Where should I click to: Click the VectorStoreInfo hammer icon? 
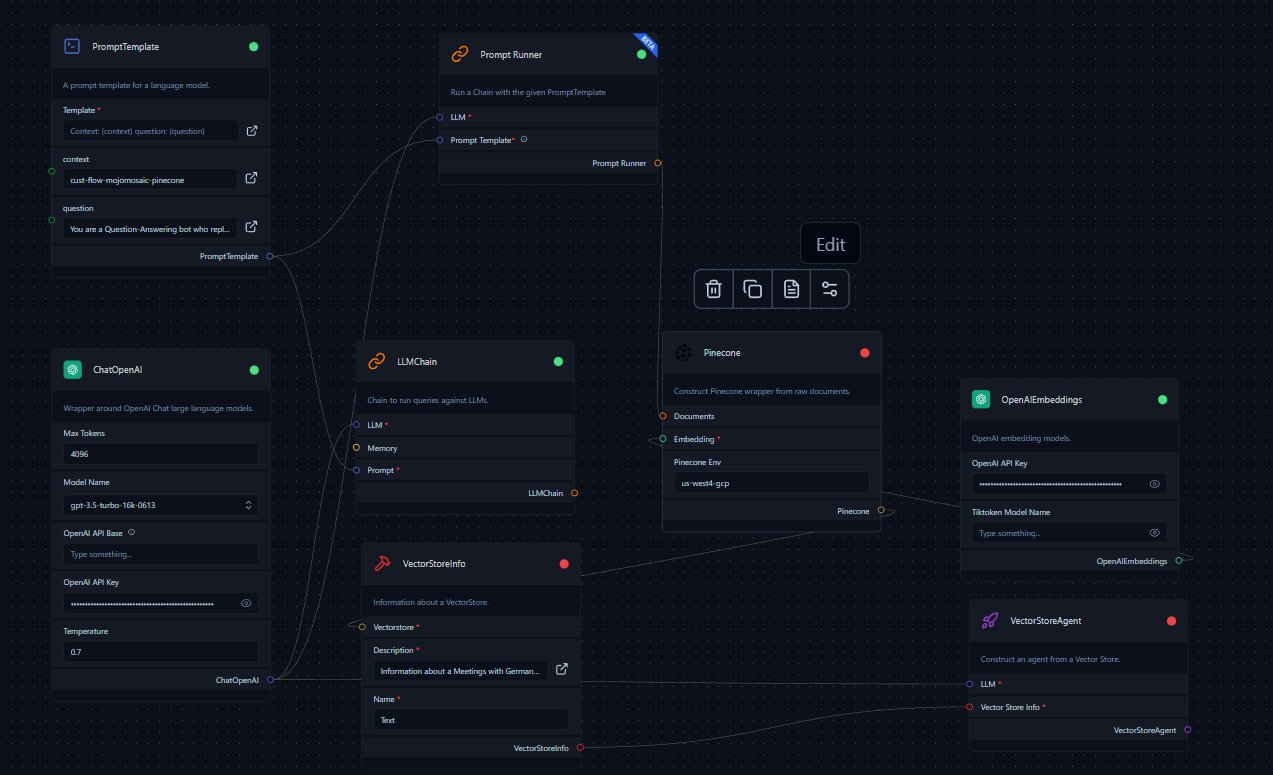click(x=382, y=563)
